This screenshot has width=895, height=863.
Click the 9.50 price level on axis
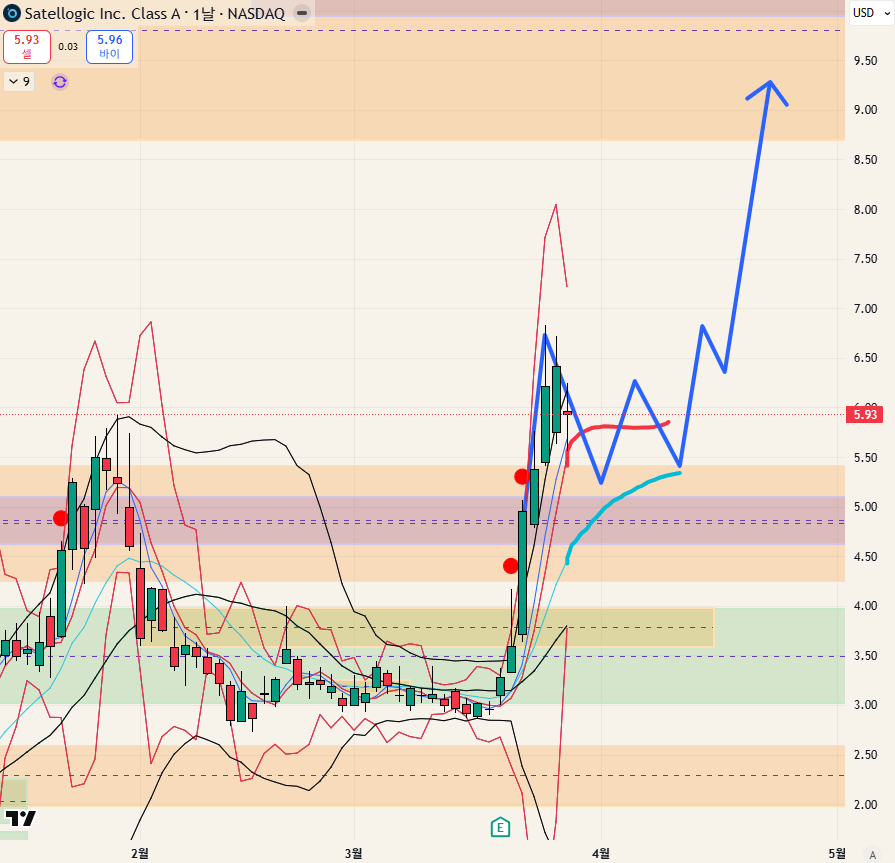point(865,61)
